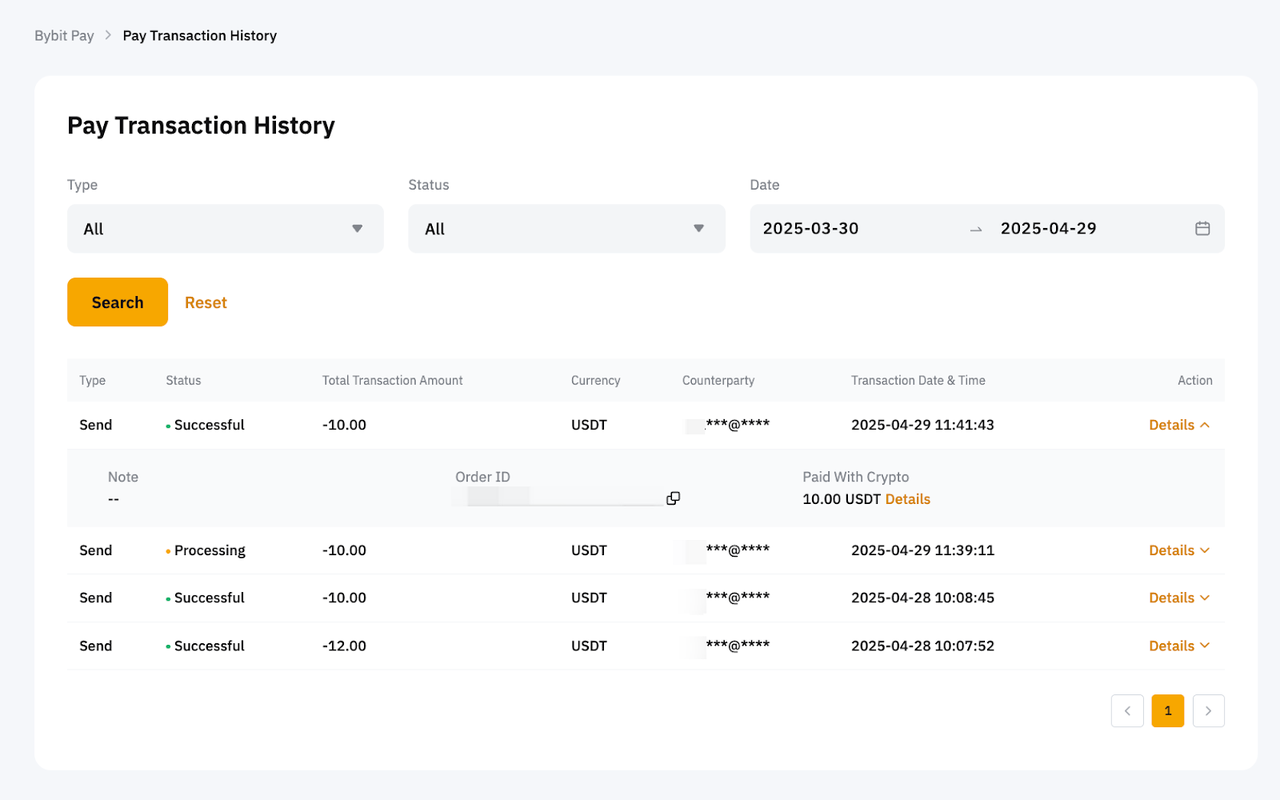Edit end date 2025-04-29
Image resolution: width=1280 pixels, height=800 pixels.
click(x=1048, y=229)
